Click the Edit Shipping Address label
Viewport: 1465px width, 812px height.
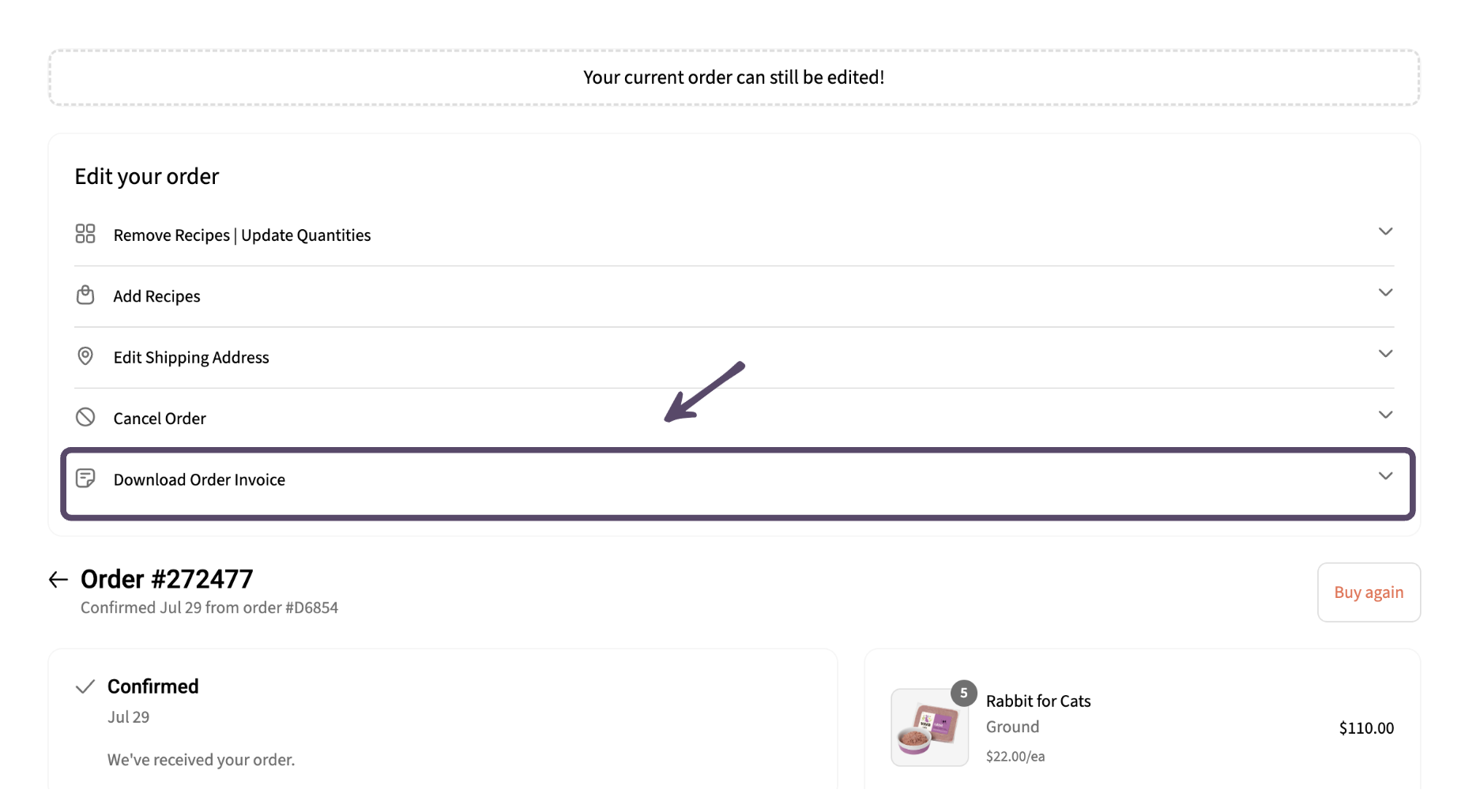[x=191, y=358]
